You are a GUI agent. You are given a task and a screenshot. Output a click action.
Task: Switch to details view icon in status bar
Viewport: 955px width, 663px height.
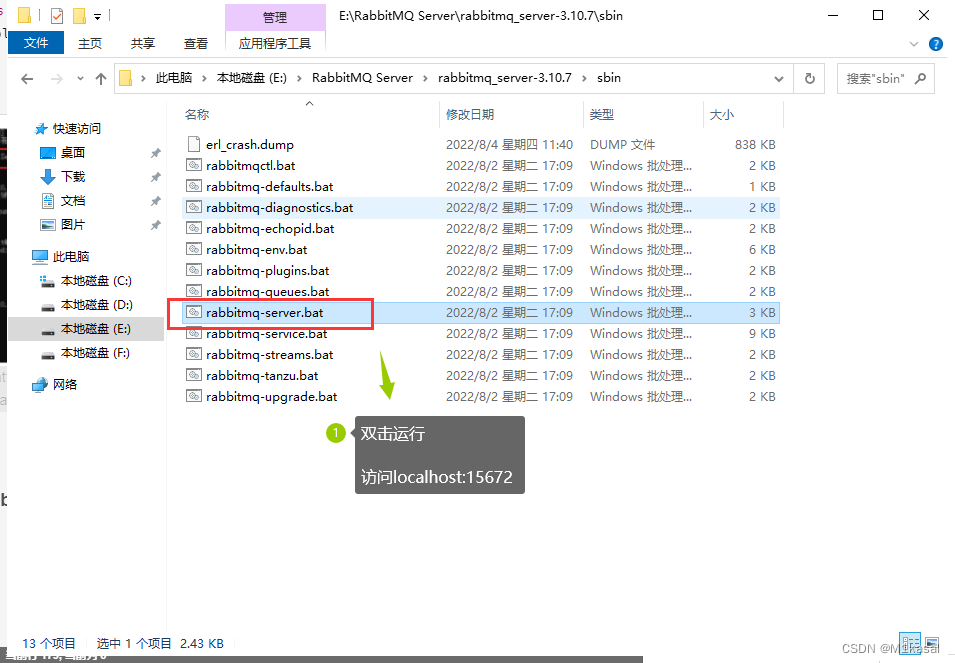click(911, 643)
